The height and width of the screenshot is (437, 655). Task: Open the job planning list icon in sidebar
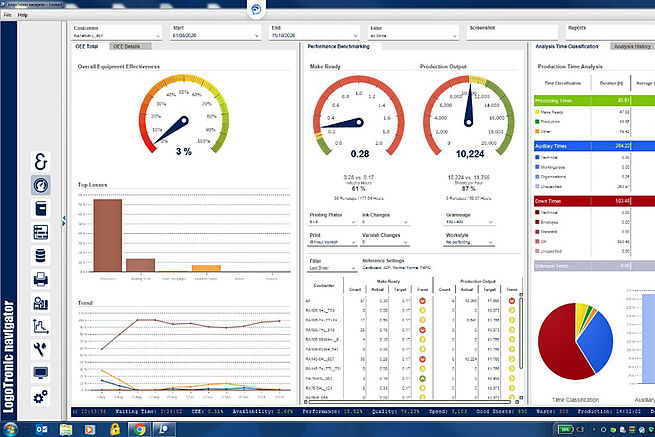click(41, 232)
